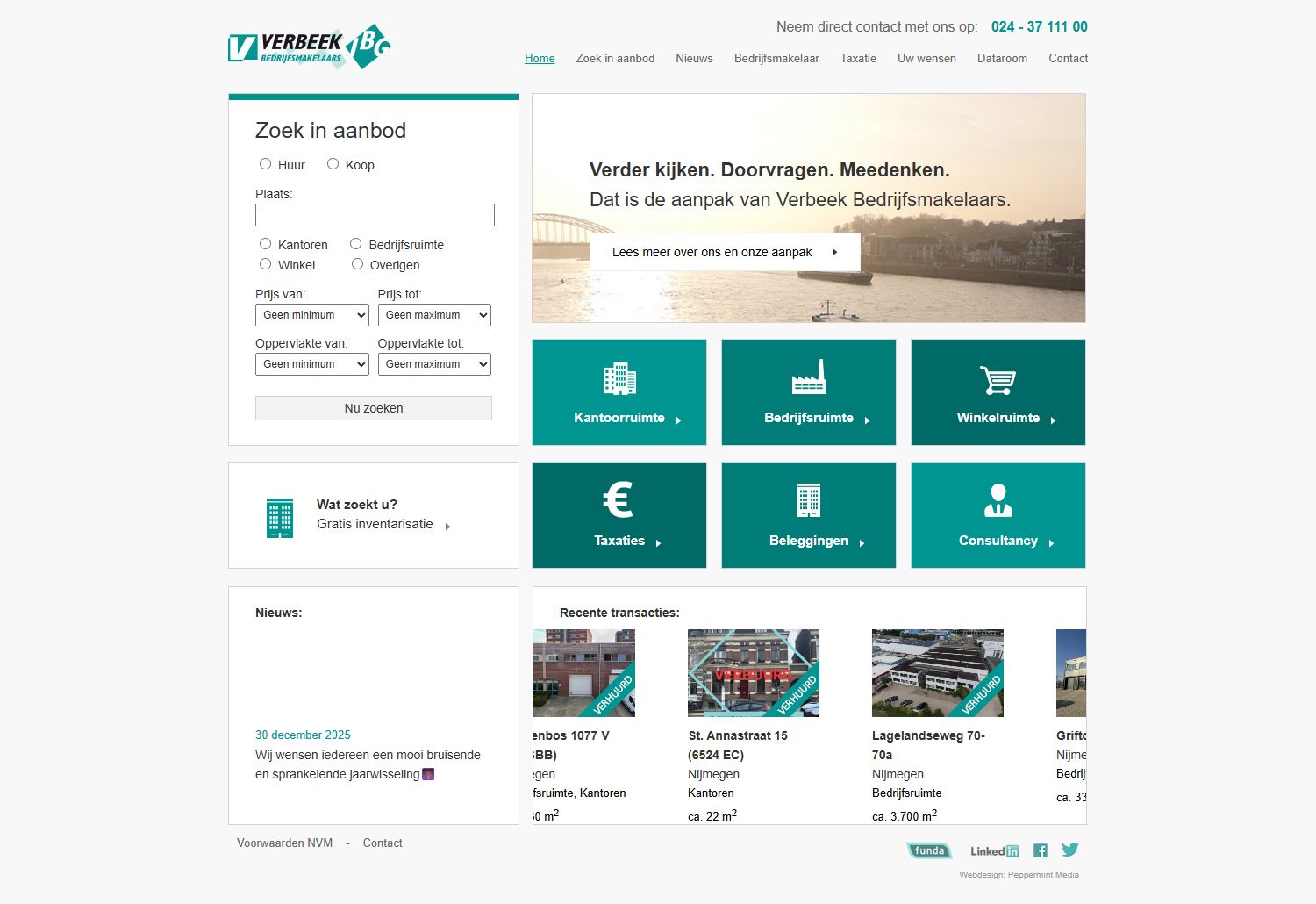This screenshot has width=1316, height=904.
Task: Click the Beleggingen building icon
Action: coord(808,500)
